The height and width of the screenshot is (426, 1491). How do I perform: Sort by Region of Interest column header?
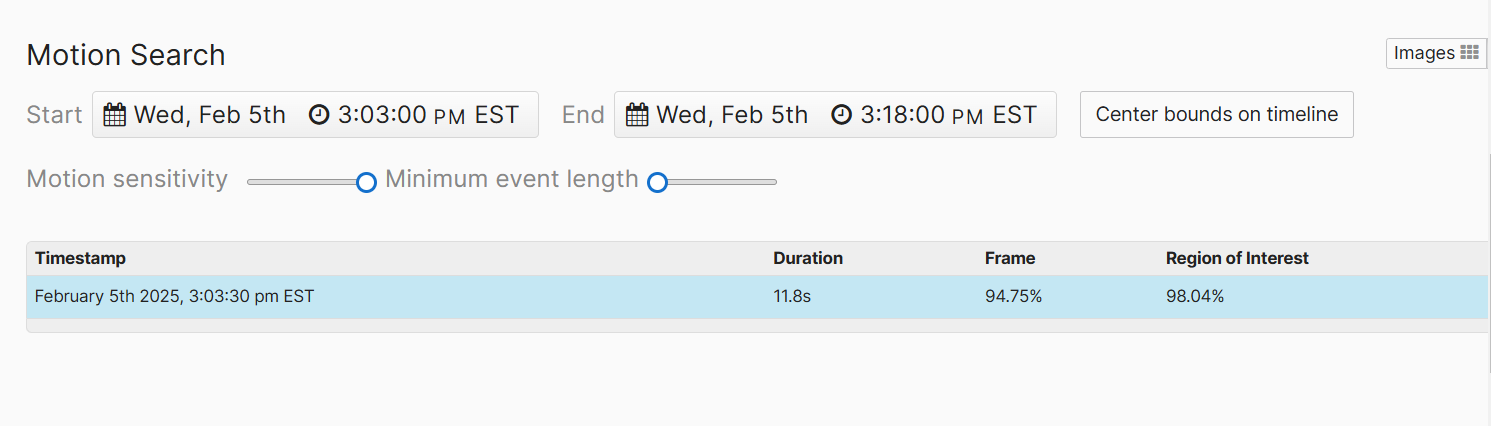(x=1237, y=258)
